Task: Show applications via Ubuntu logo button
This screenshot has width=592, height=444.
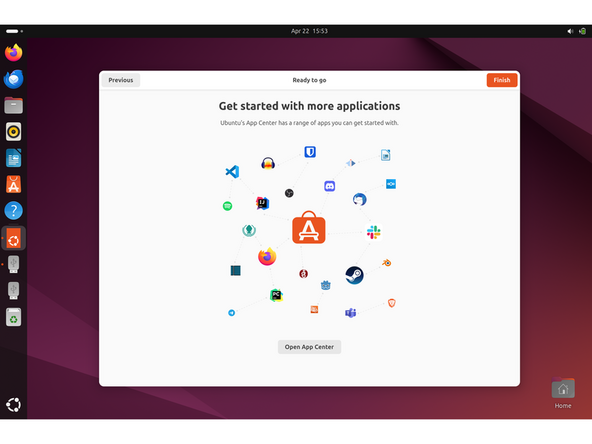Action: coord(14,405)
